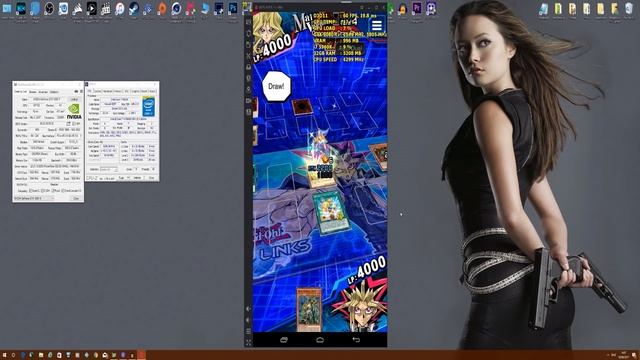Click CPU-Z Validate button
640x360 pixels.
point(137,178)
